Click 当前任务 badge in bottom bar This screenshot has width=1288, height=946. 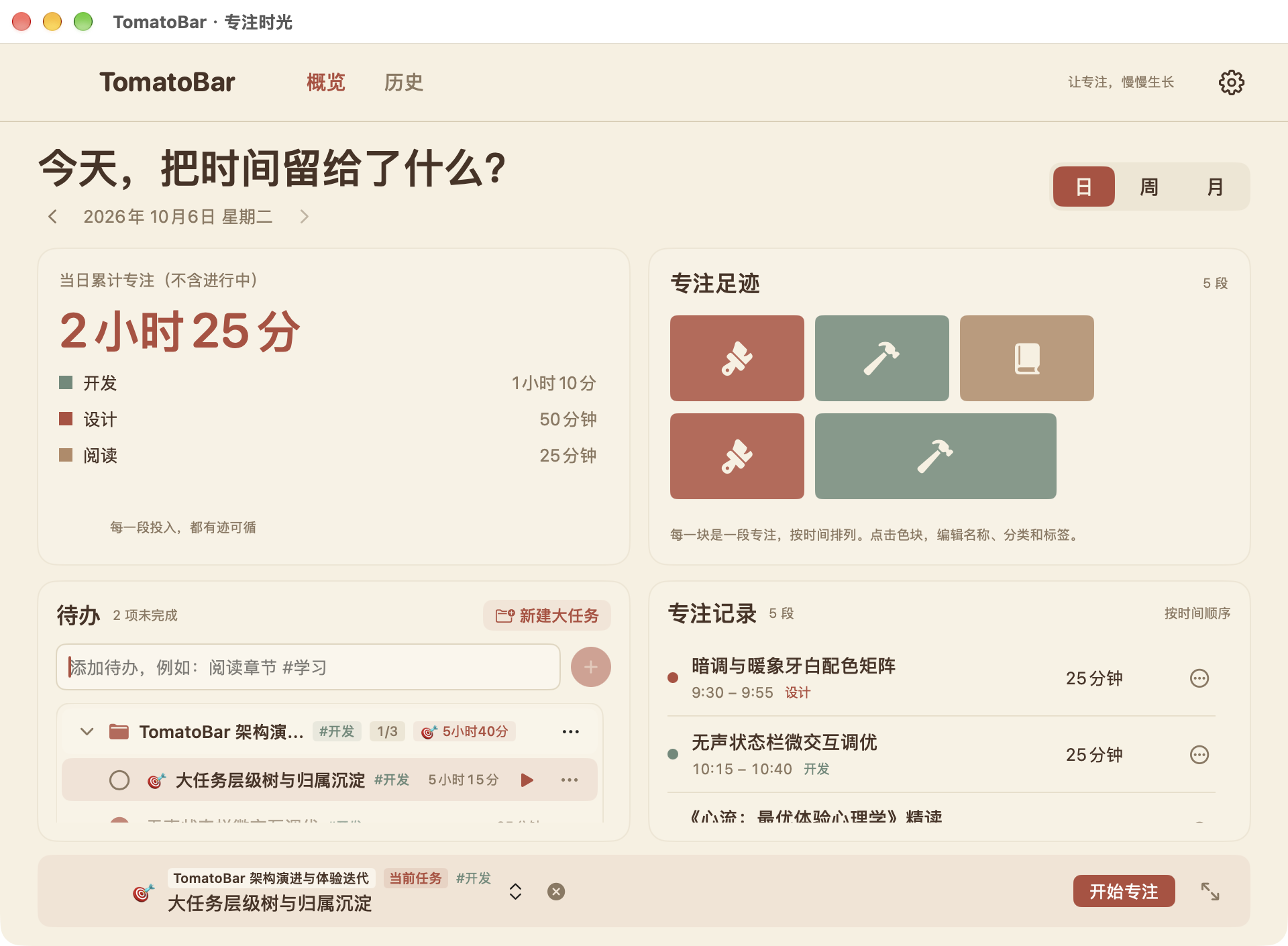pyautogui.click(x=415, y=878)
